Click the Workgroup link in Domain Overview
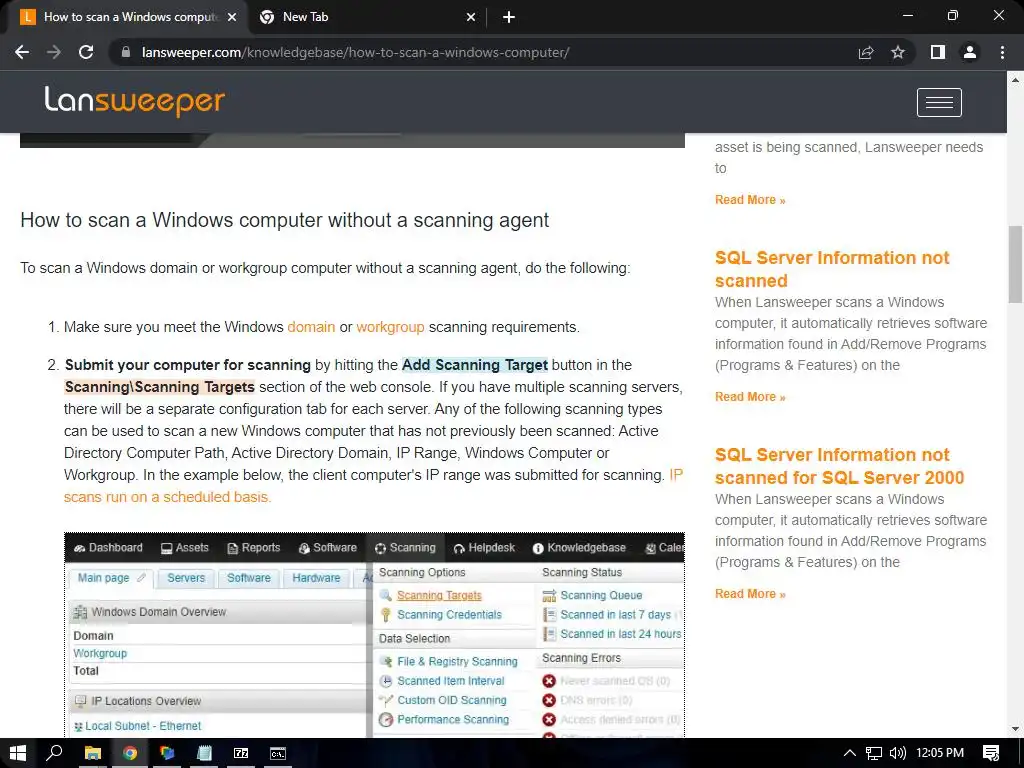The width and height of the screenshot is (1024, 768). 100,654
